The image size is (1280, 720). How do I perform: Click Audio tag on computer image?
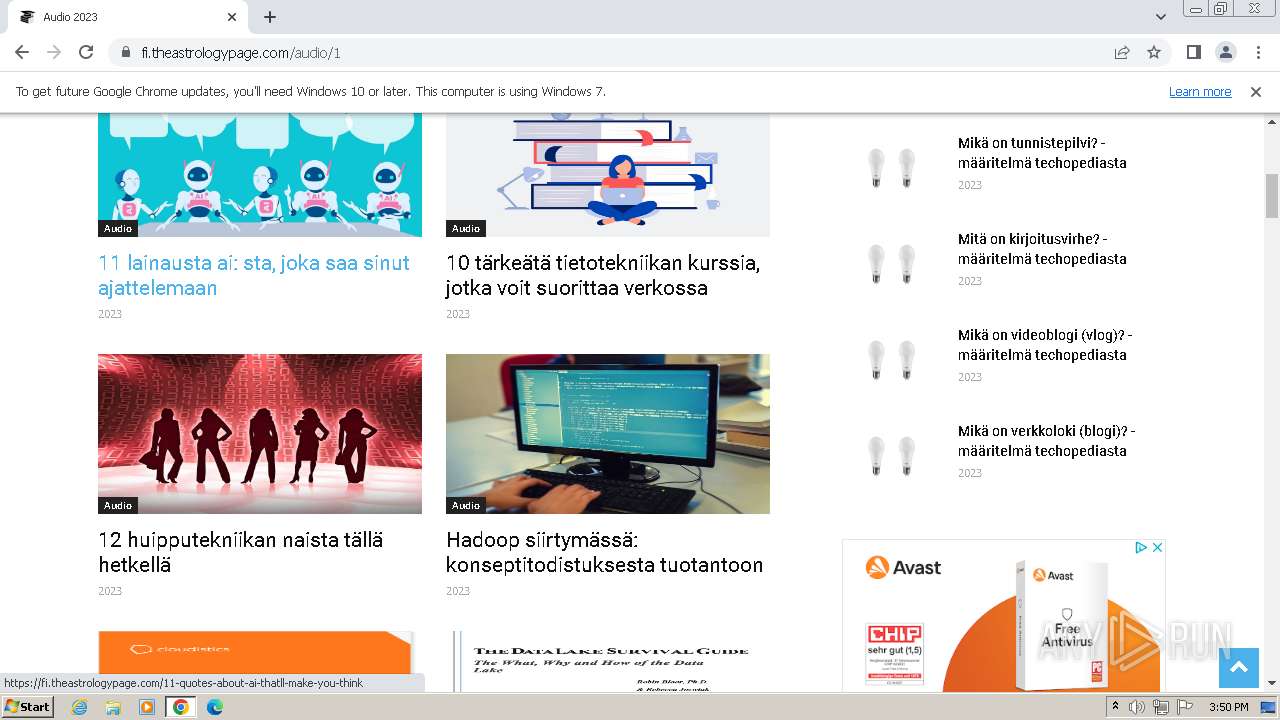466,505
